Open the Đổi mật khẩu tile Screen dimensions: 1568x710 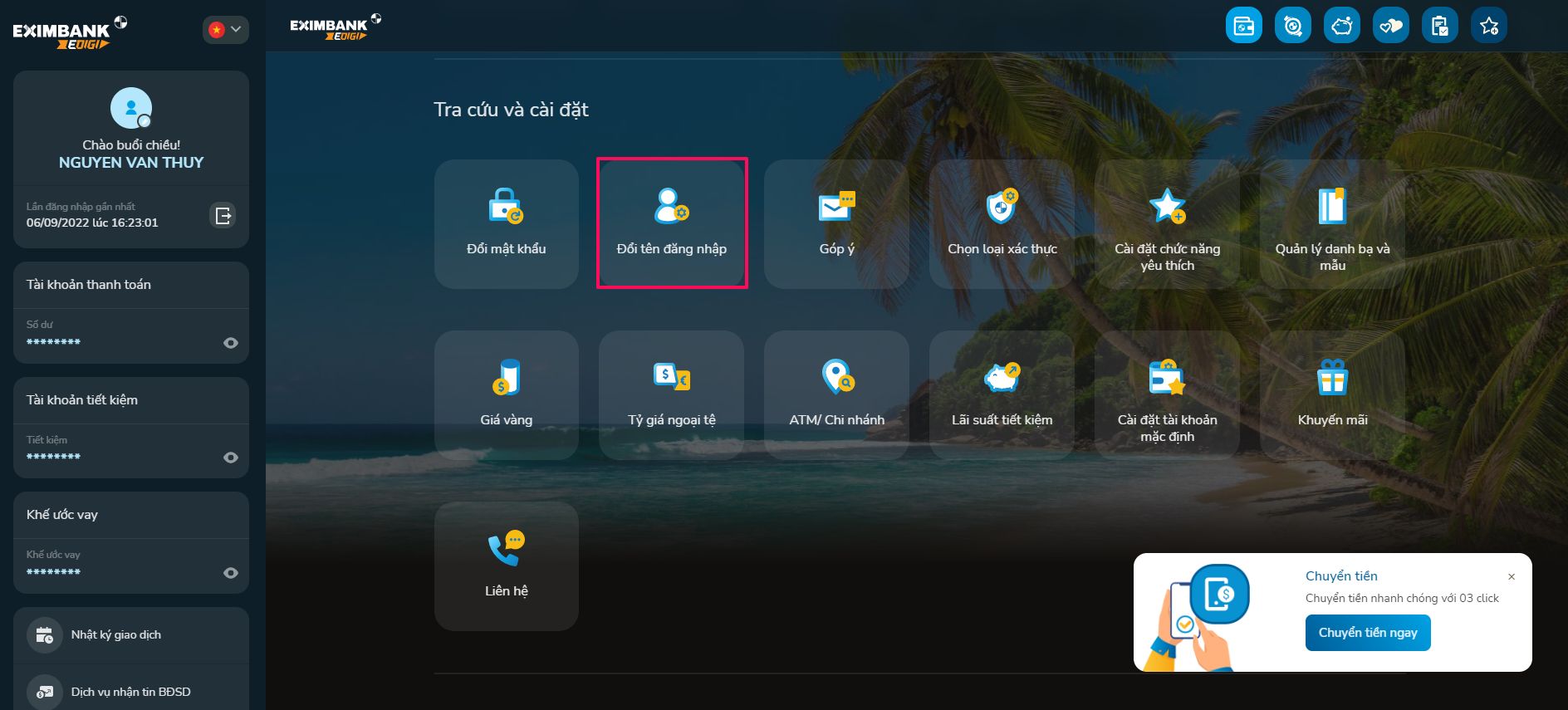point(506,224)
